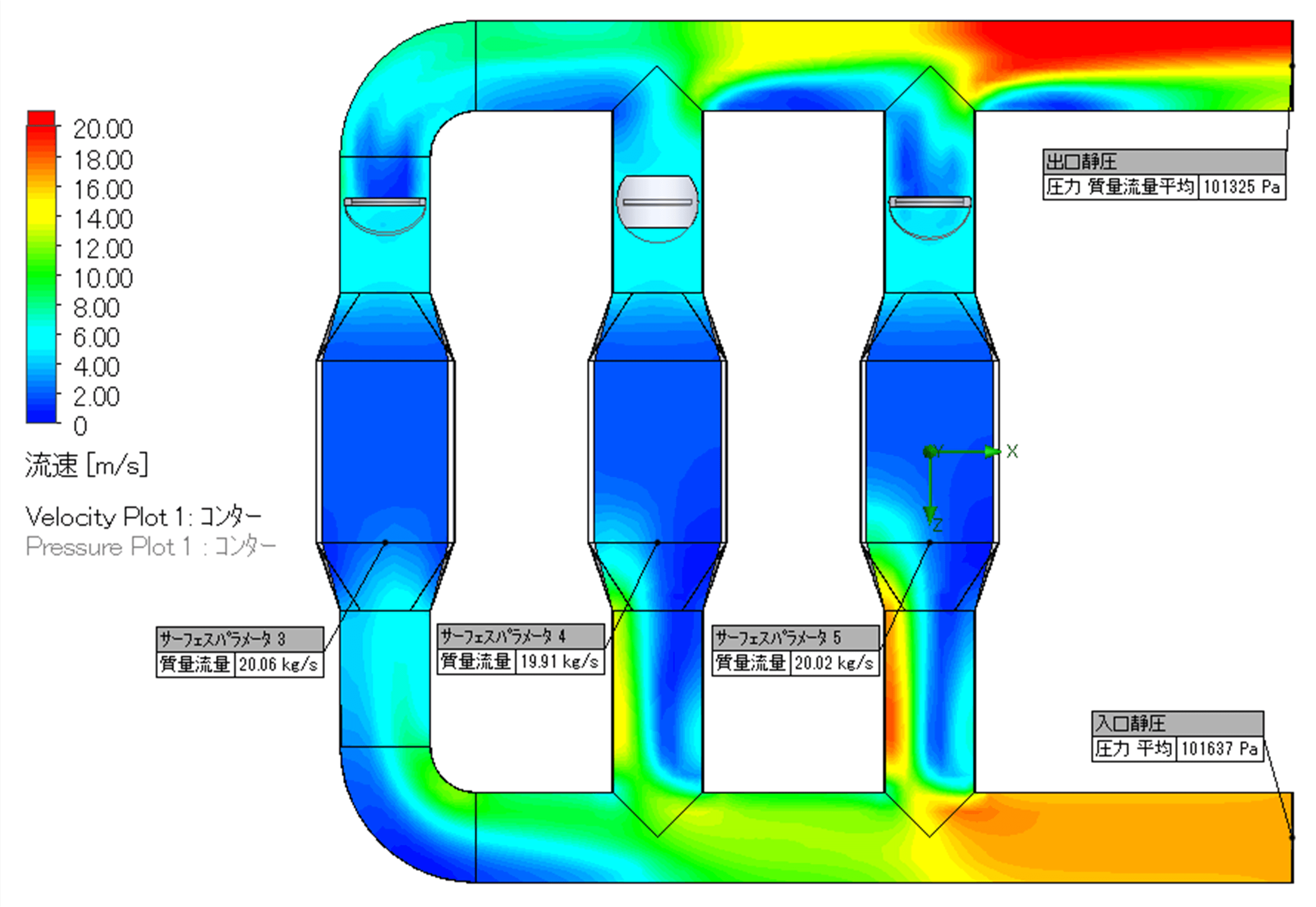The image size is (1316, 907).
Task: Click the 入口静圧 callout header
Action: 1177,723
